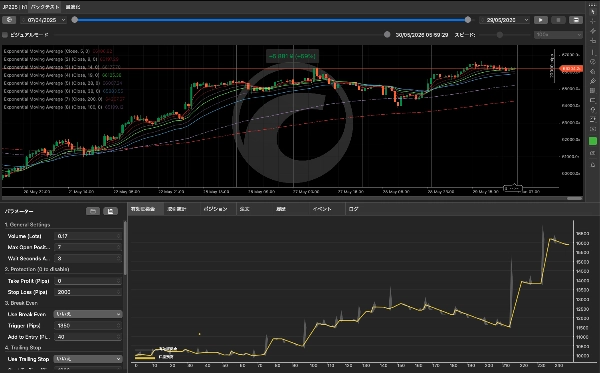Click the right handle of date range slider
Viewport: 600px width, 373px height.
pos(468,20)
